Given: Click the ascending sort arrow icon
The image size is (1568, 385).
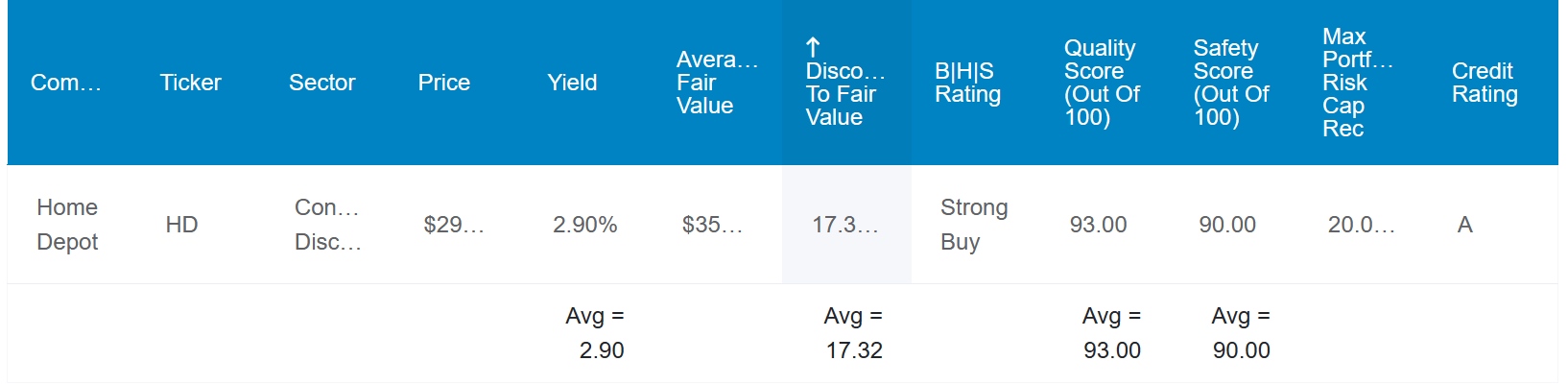Looking at the screenshot, I should point(813,47).
